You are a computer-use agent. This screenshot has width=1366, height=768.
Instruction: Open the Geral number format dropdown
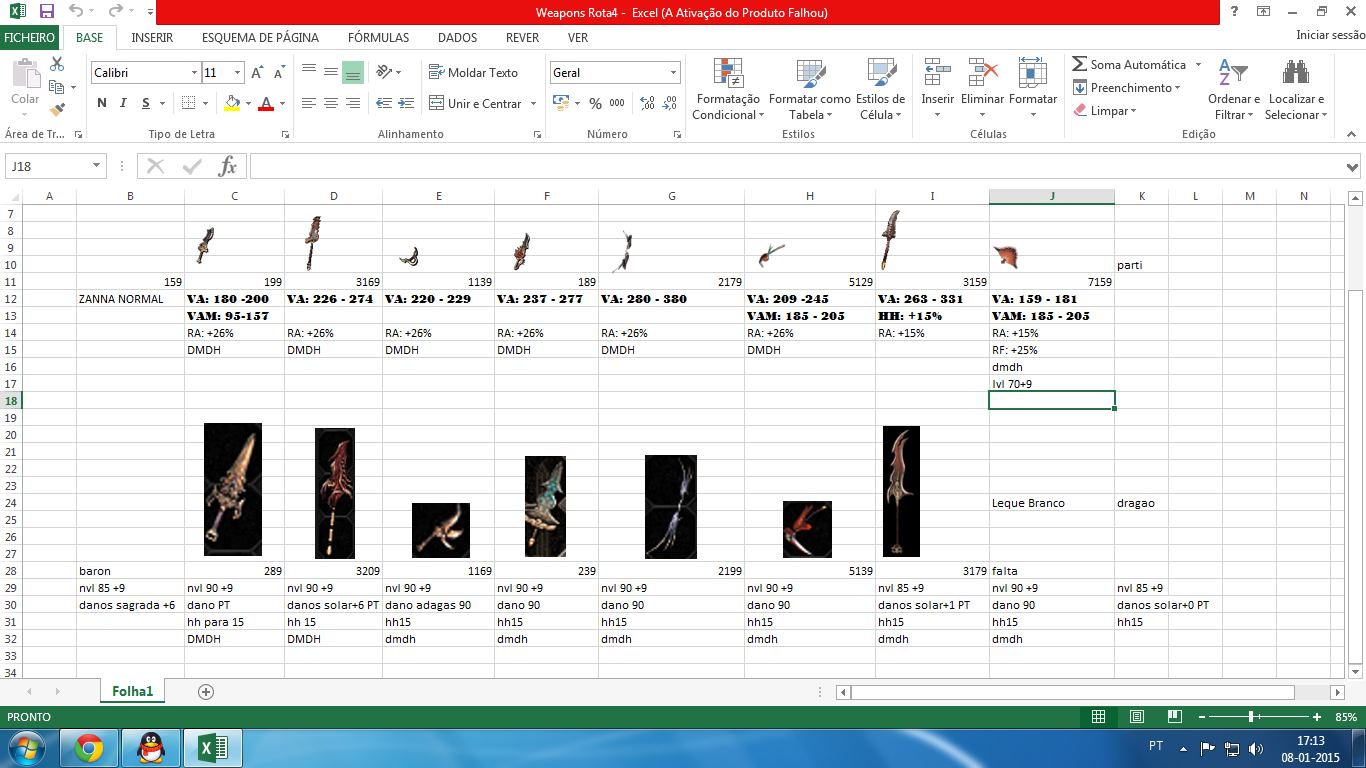674,73
